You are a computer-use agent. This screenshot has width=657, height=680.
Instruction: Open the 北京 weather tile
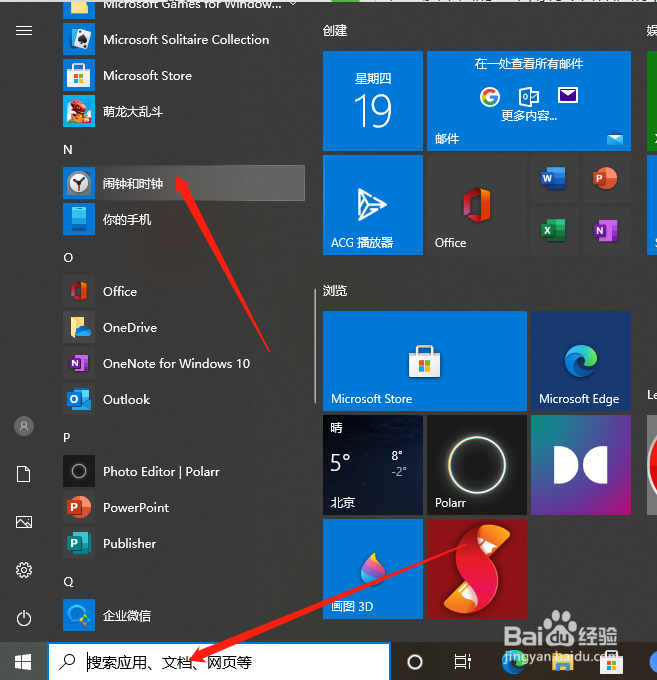[373, 465]
